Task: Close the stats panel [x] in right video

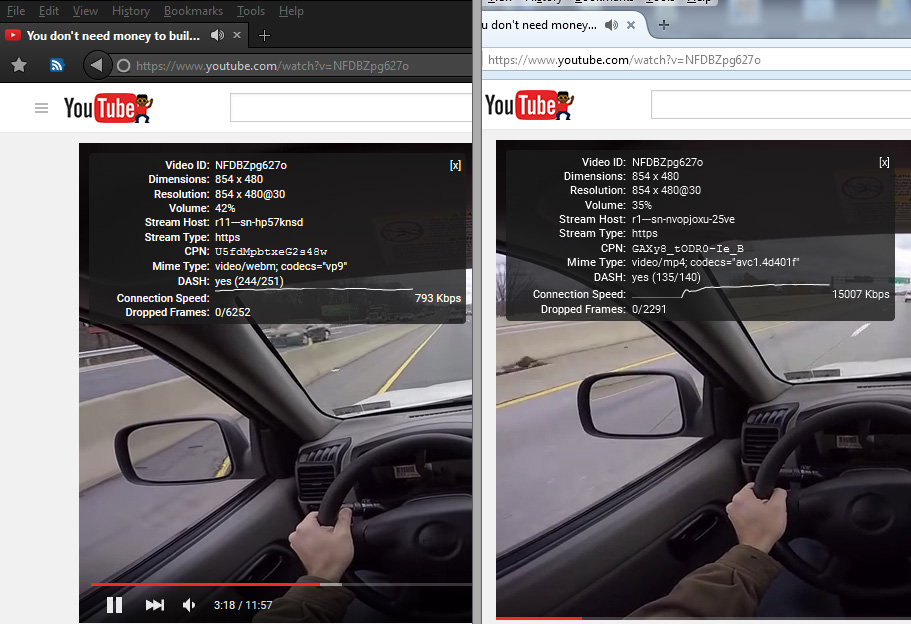Action: click(884, 163)
